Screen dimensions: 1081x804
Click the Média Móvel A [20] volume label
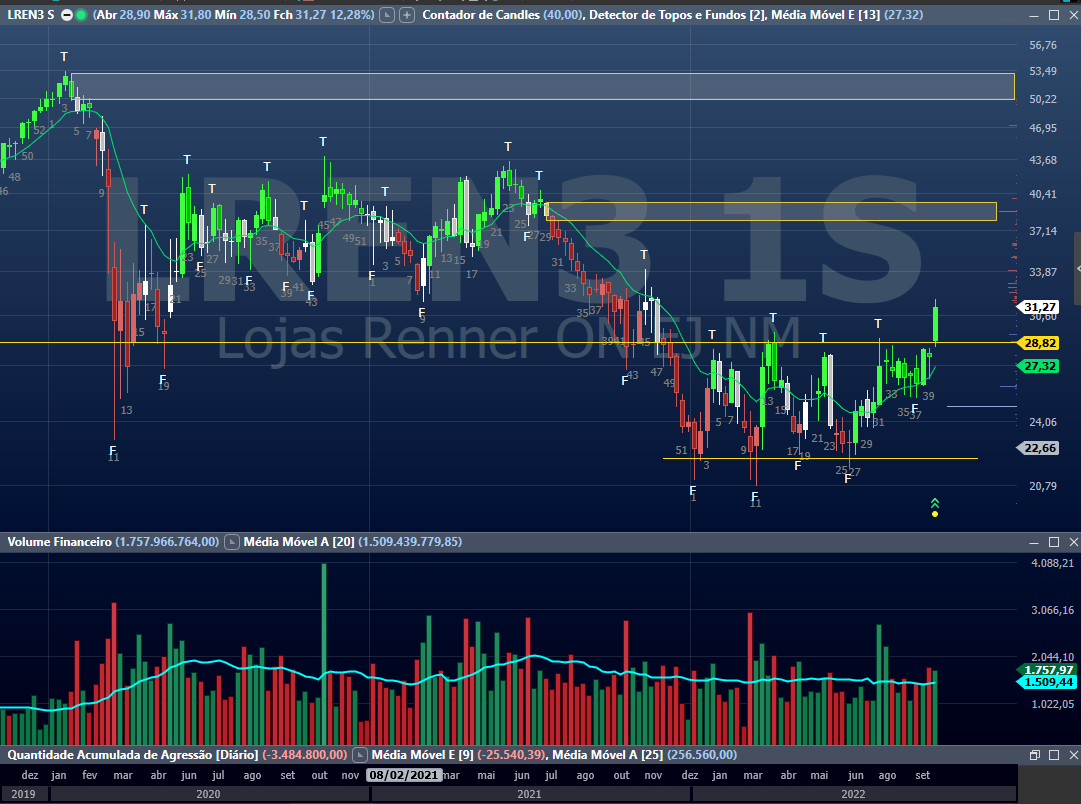[x=299, y=542]
